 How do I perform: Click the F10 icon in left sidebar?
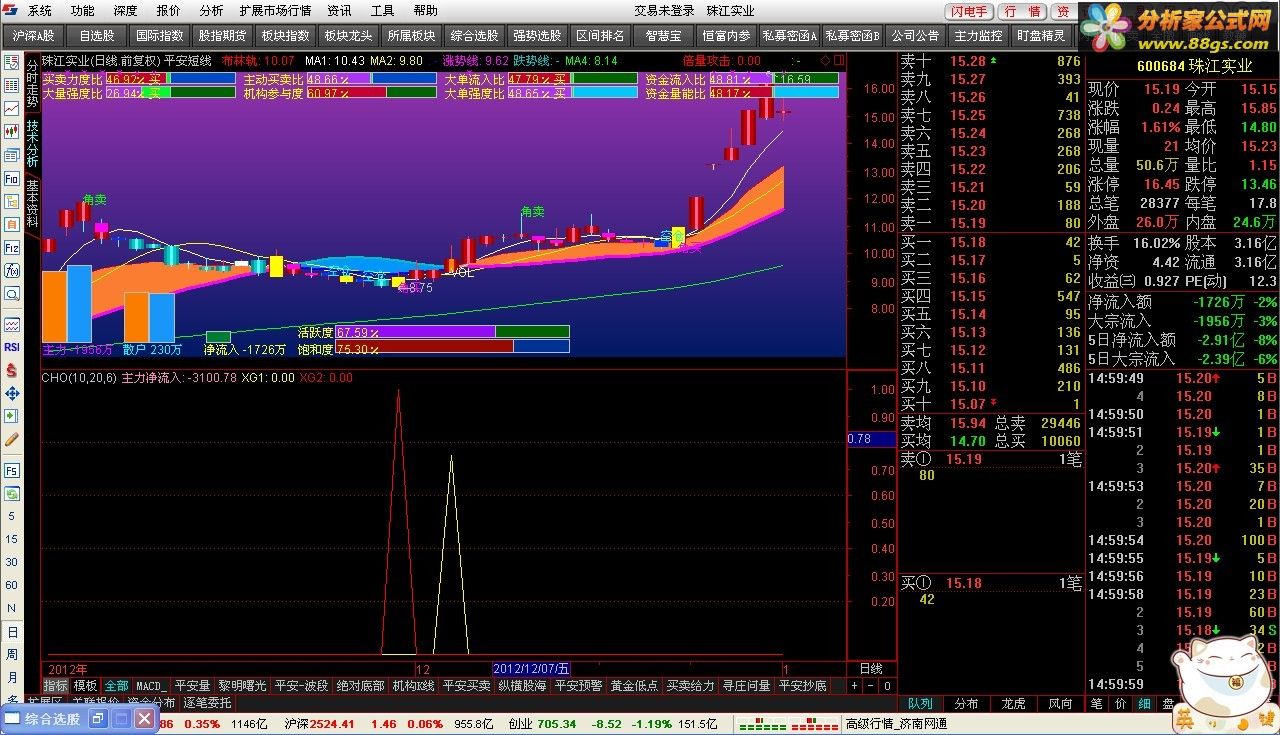(x=12, y=179)
